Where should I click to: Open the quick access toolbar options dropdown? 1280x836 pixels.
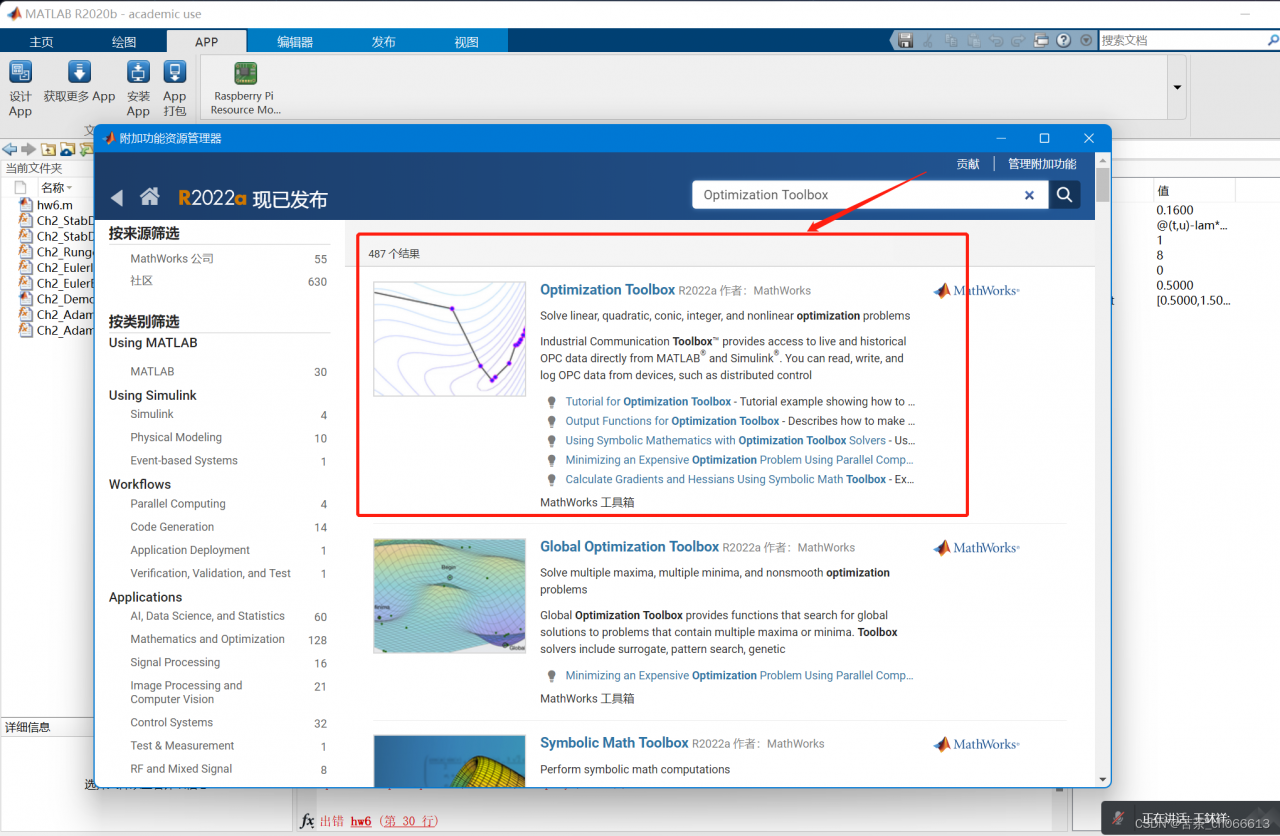1086,40
